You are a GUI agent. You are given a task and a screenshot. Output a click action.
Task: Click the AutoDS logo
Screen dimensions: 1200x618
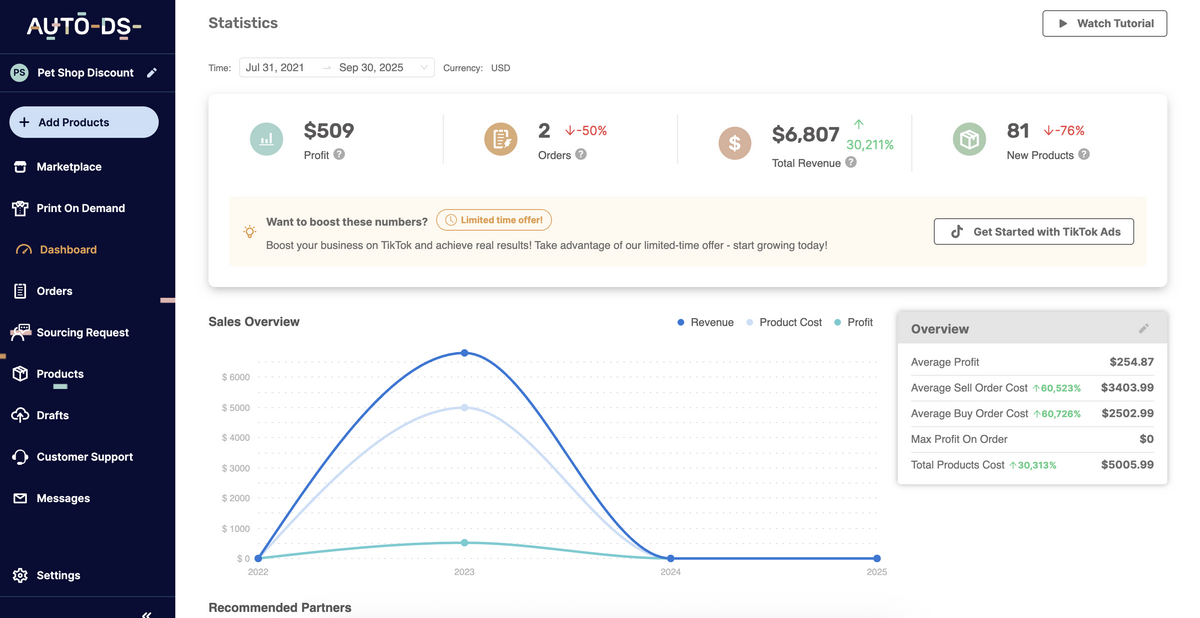[87, 25]
